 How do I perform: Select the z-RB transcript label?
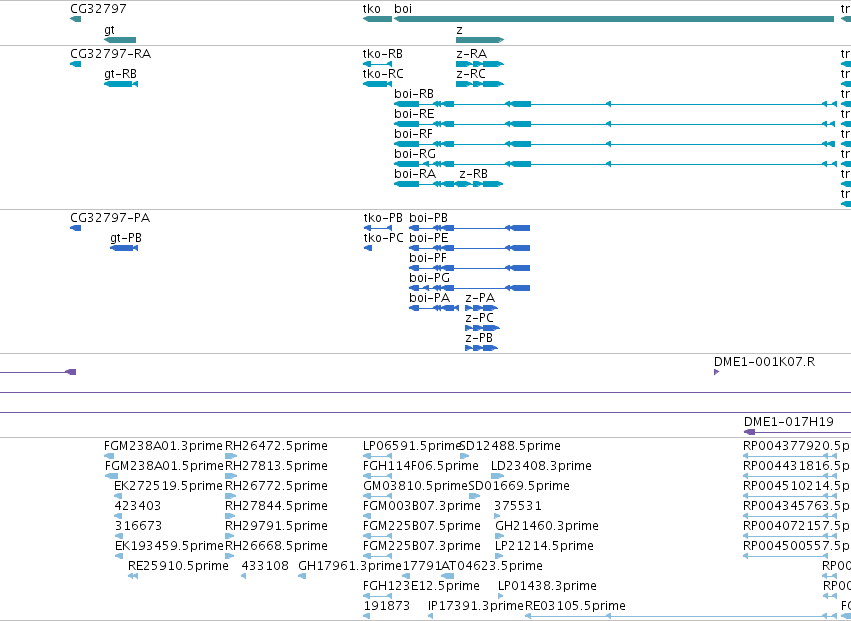[474, 174]
